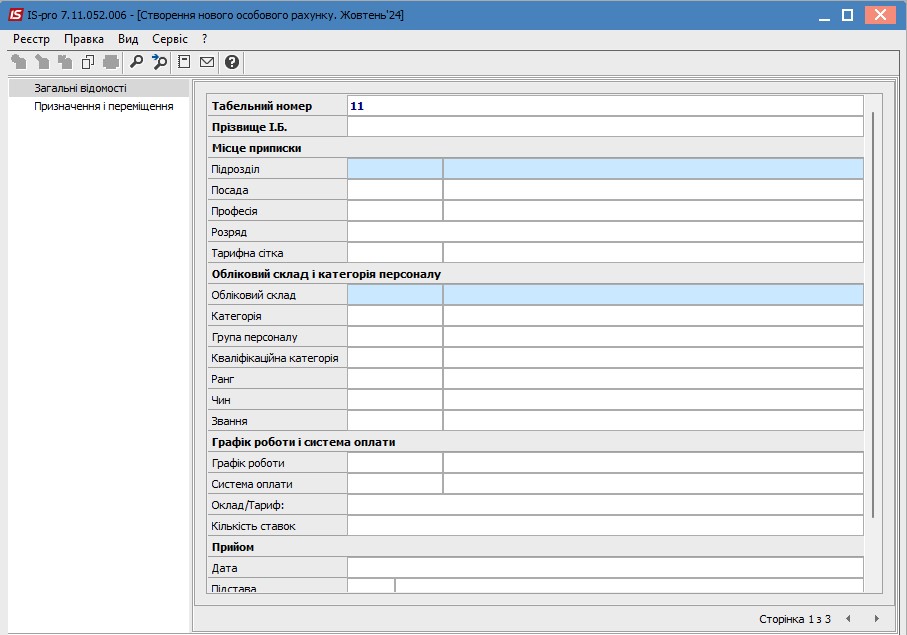Click the Оклад/Тариф input field
Screen dimensions: 907x635
(605, 505)
